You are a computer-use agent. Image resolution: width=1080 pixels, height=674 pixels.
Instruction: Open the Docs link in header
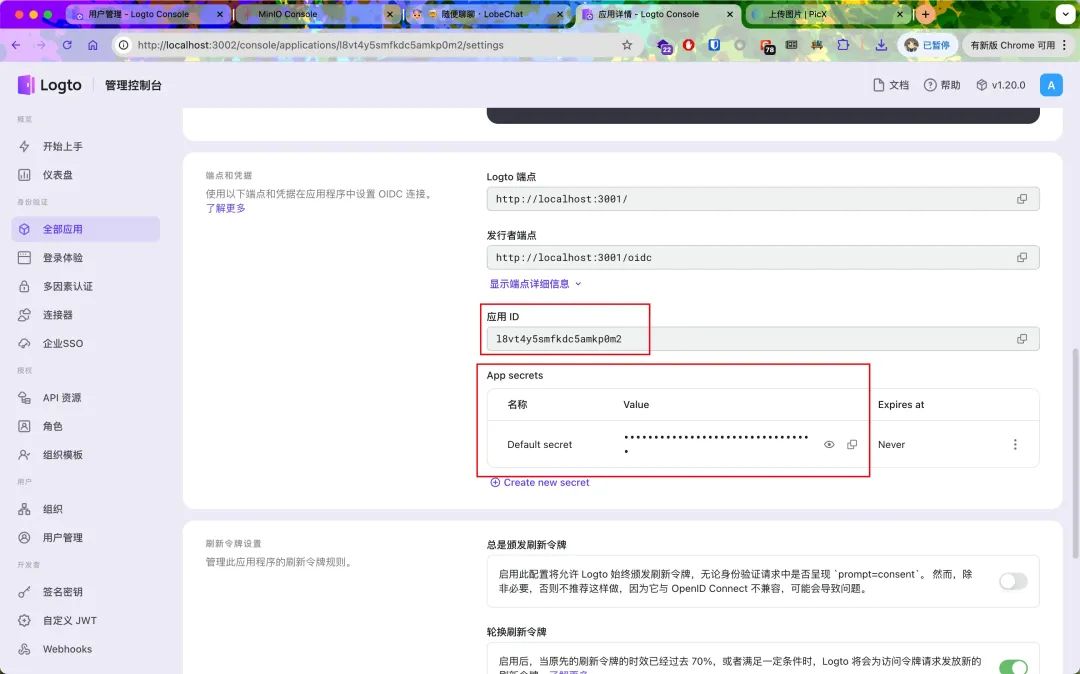coord(891,85)
